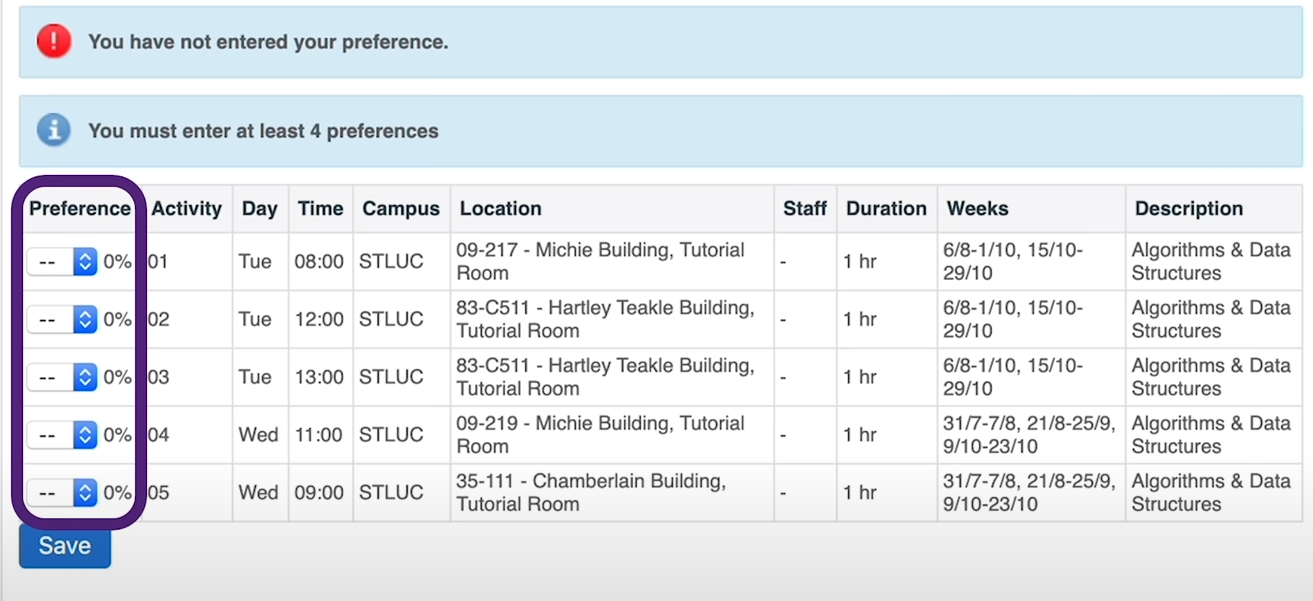Click the Location column header
Viewport: 1313px width, 601px height.
501,209
